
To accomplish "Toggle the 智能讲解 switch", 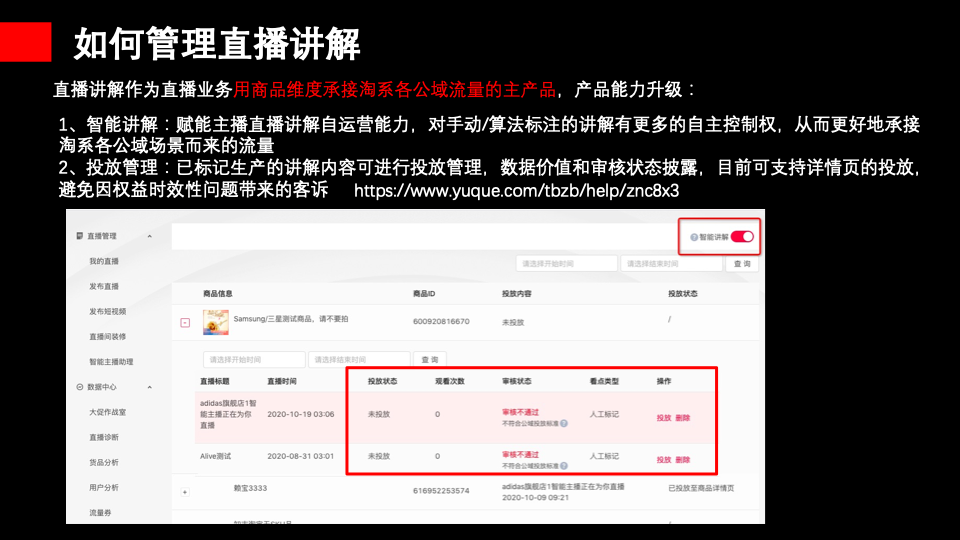I will coord(742,237).
